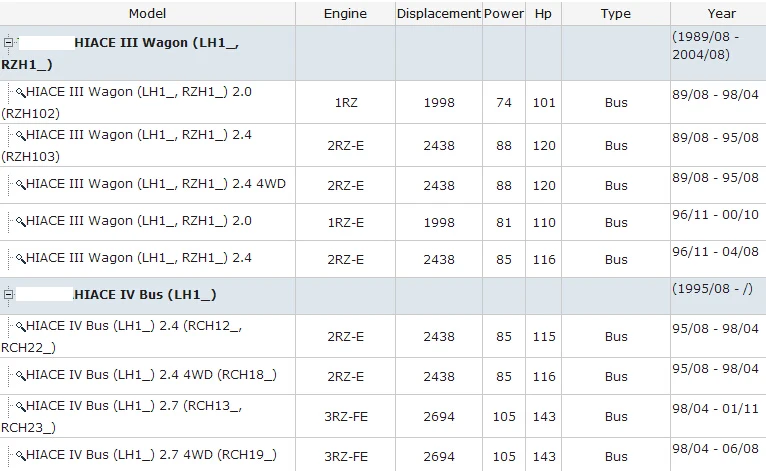Sort by the Hp column header
766x471 pixels.
[x=543, y=13]
